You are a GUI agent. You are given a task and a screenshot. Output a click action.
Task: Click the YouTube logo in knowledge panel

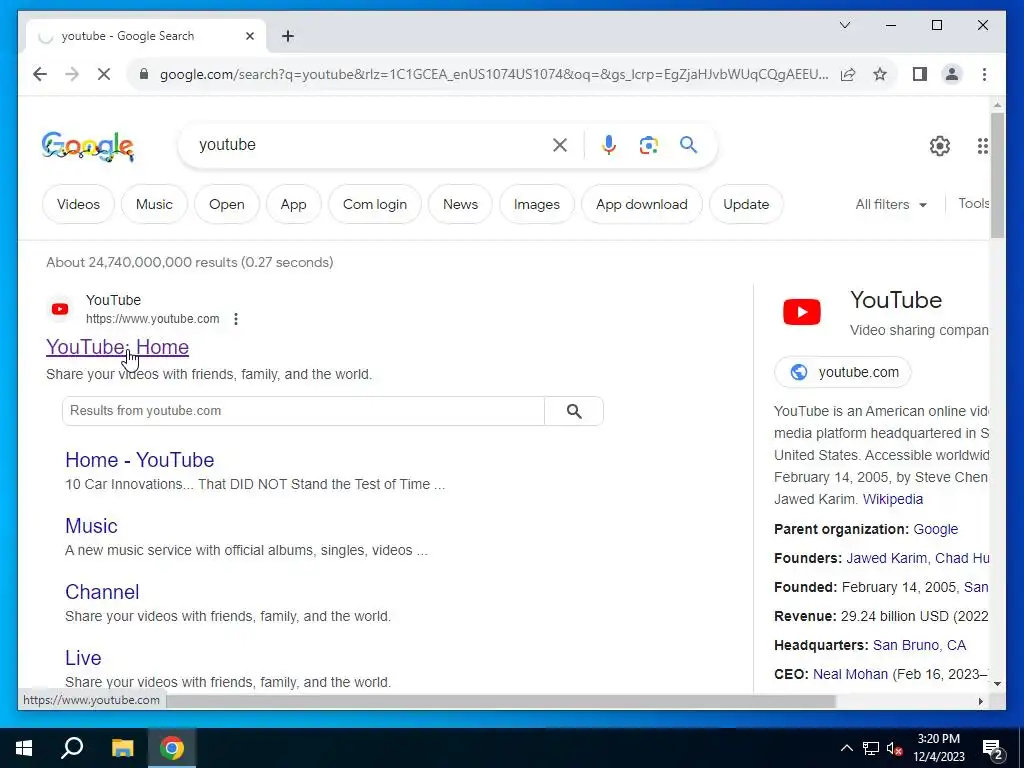click(x=802, y=312)
